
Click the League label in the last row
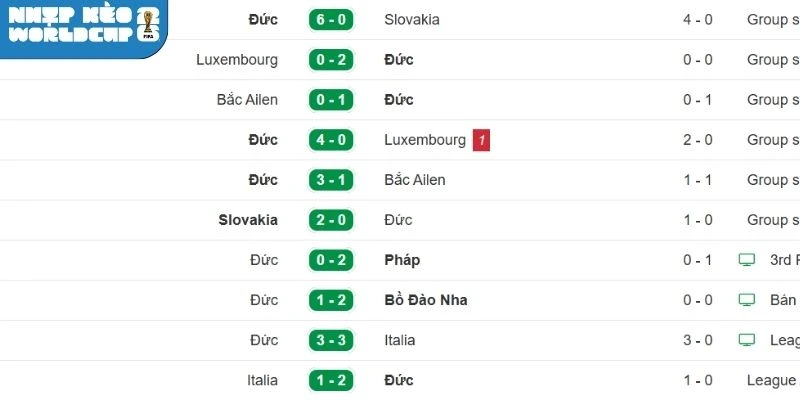pyautogui.click(x=772, y=380)
